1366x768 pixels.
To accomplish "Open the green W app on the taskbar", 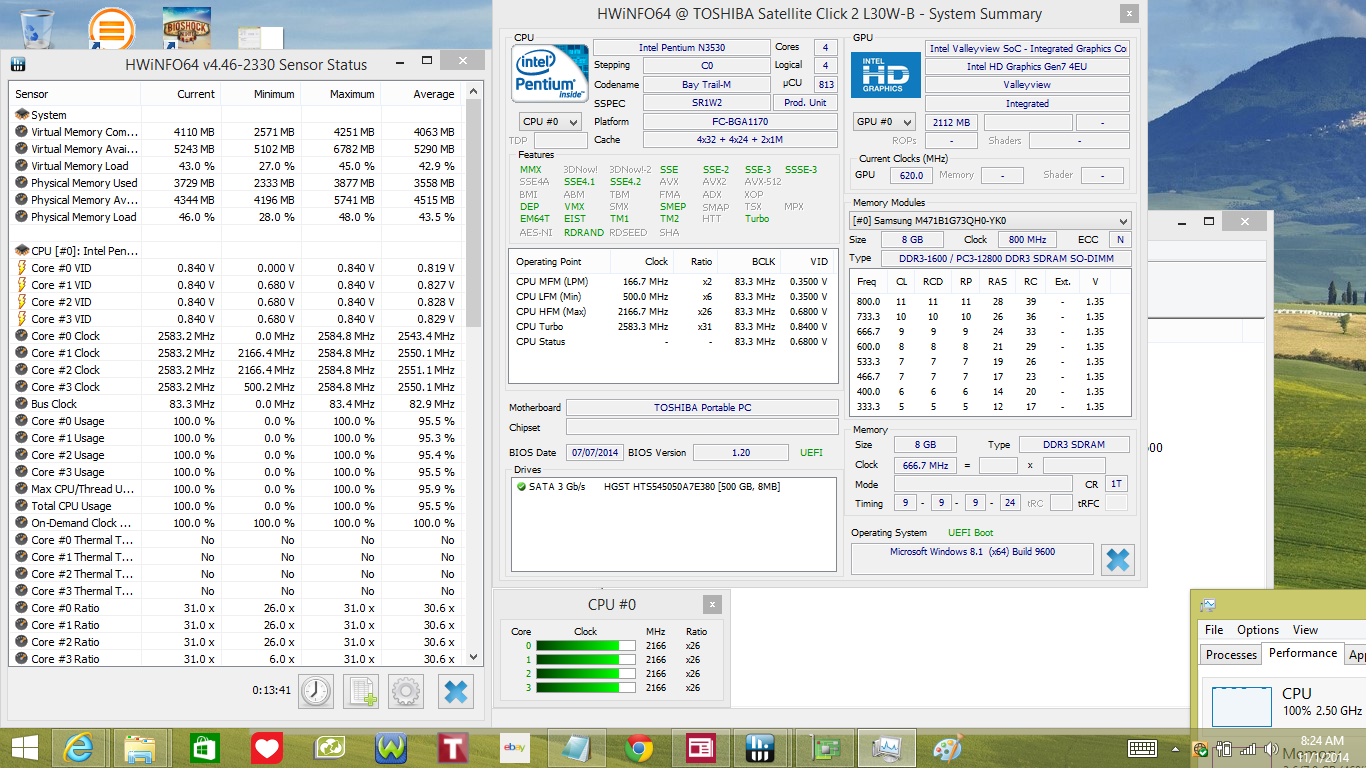I will coord(391,748).
